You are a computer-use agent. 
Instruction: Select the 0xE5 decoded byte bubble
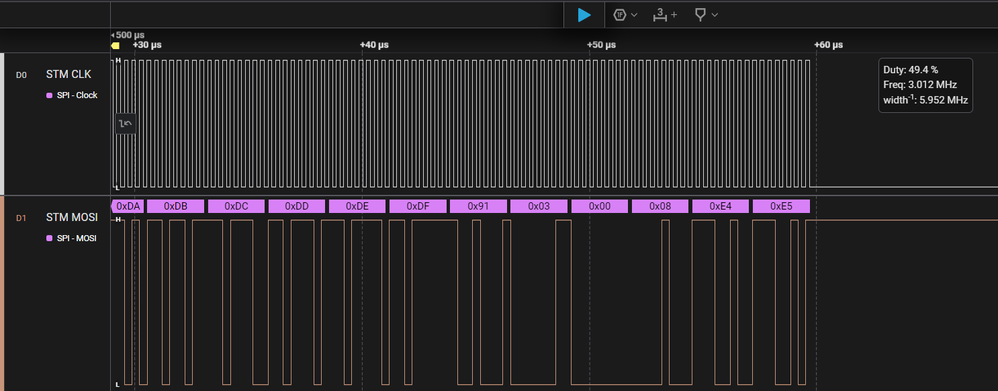[781, 206]
